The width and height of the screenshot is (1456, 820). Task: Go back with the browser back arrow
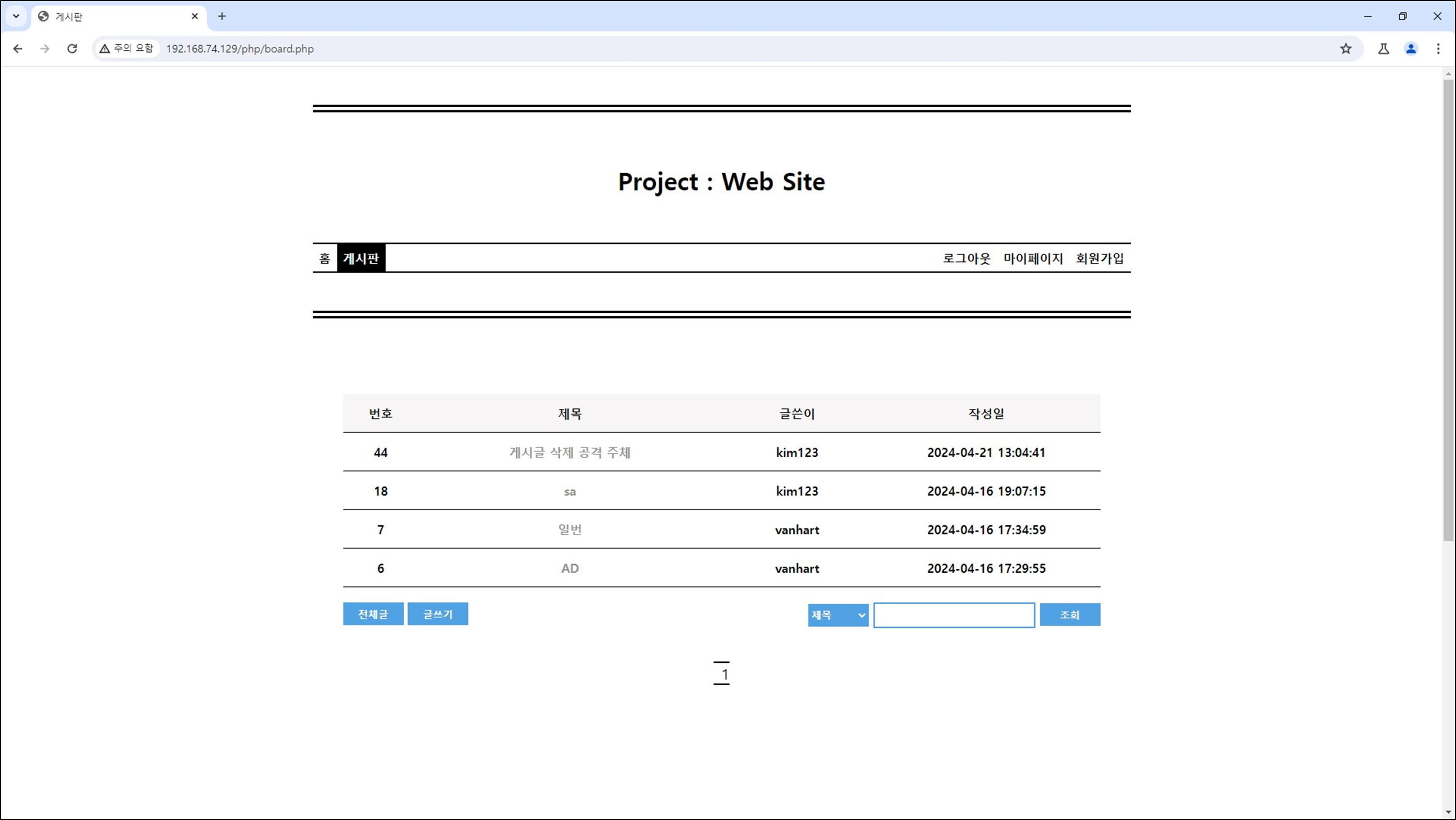17,48
